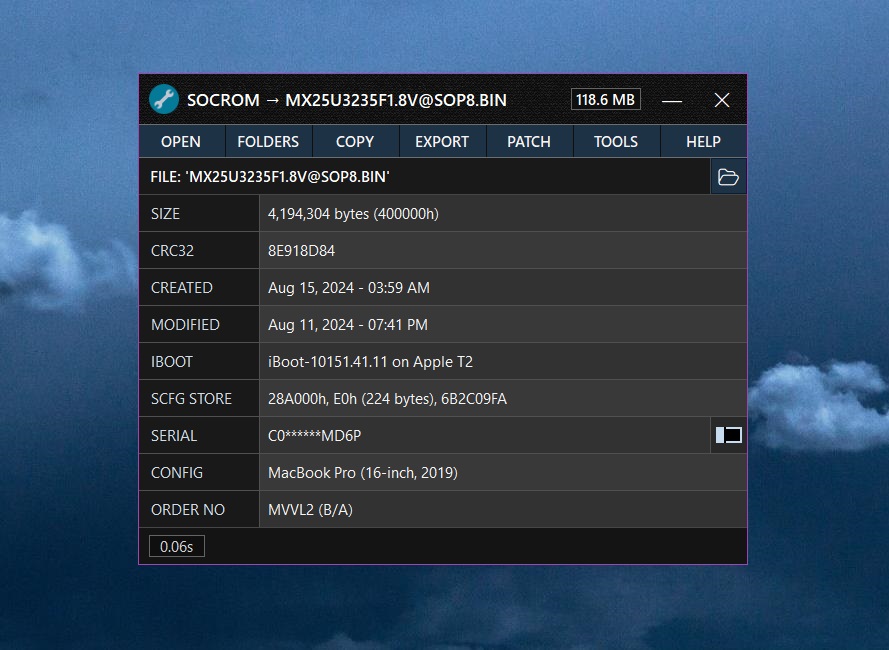
Task: Click the CREATED date Aug 15, 2024
Action: [x=349, y=288]
